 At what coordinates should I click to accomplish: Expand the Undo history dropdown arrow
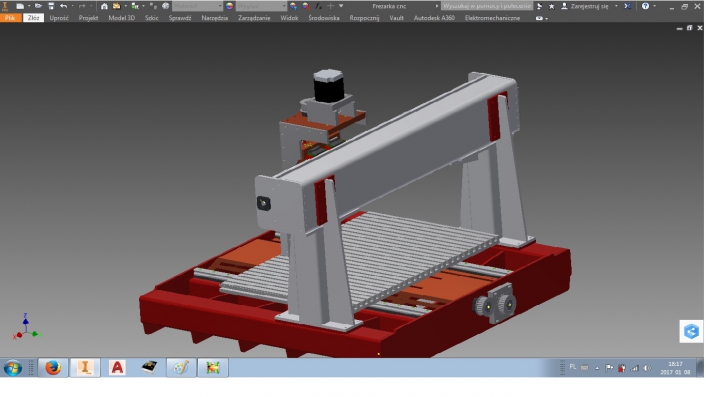(72, 6)
